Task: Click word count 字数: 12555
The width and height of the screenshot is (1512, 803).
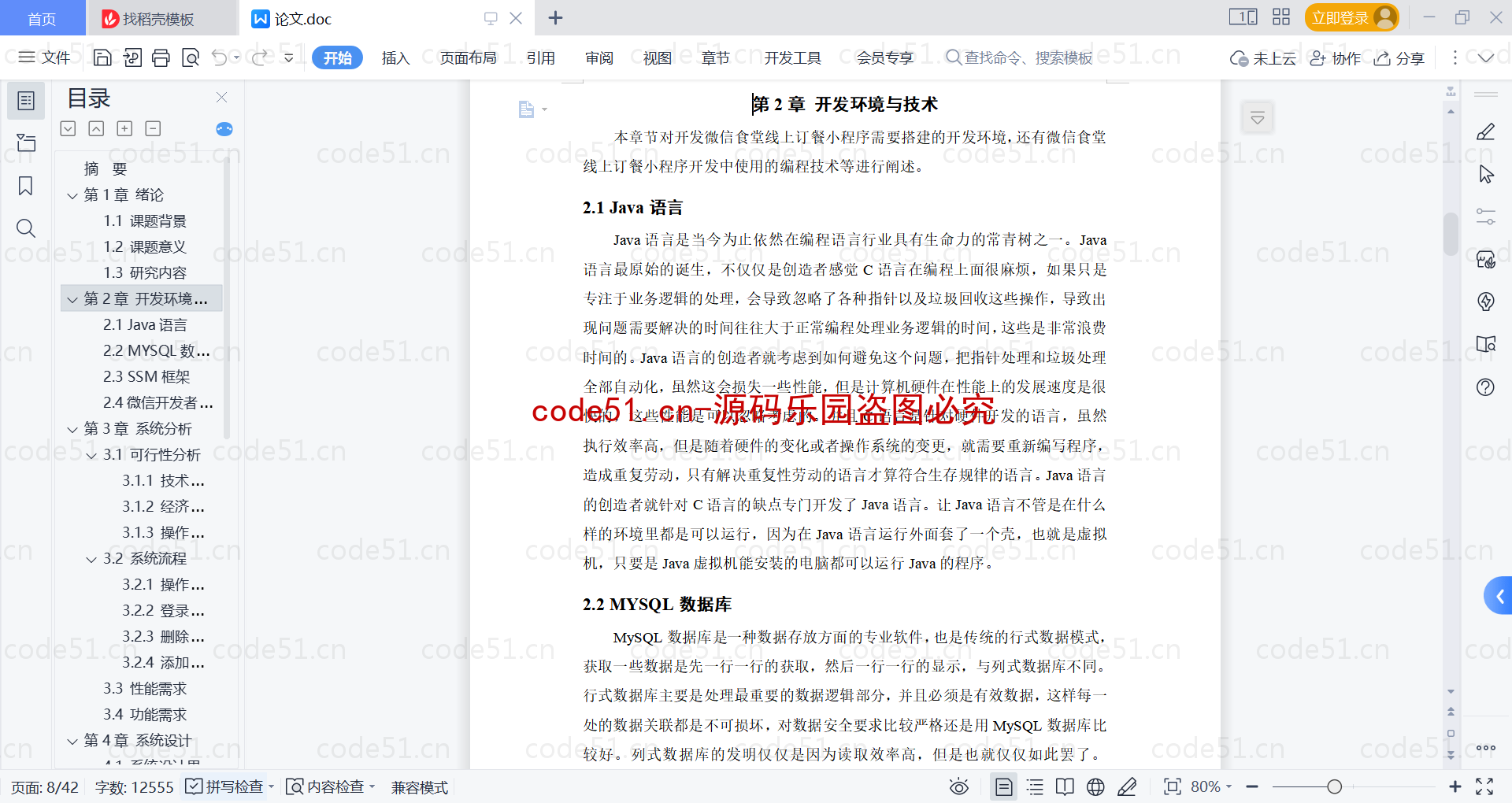Action: [x=134, y=787]
